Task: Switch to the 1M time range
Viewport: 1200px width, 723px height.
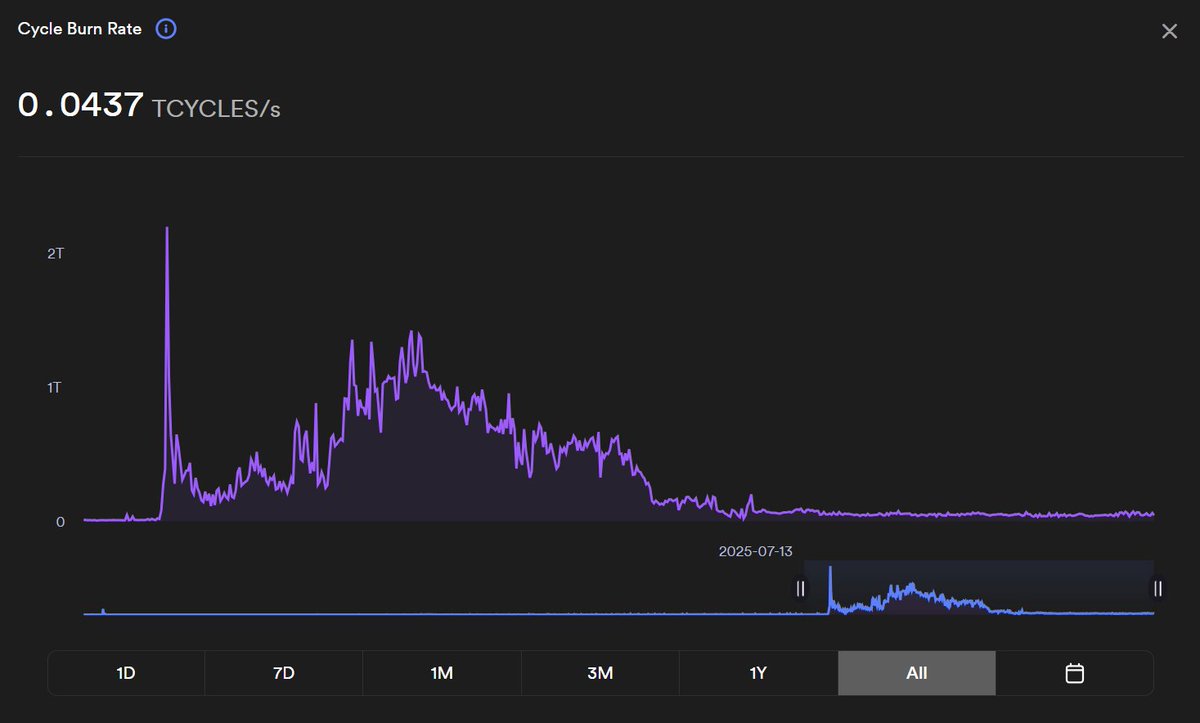Action: click(x=442, y=673)
